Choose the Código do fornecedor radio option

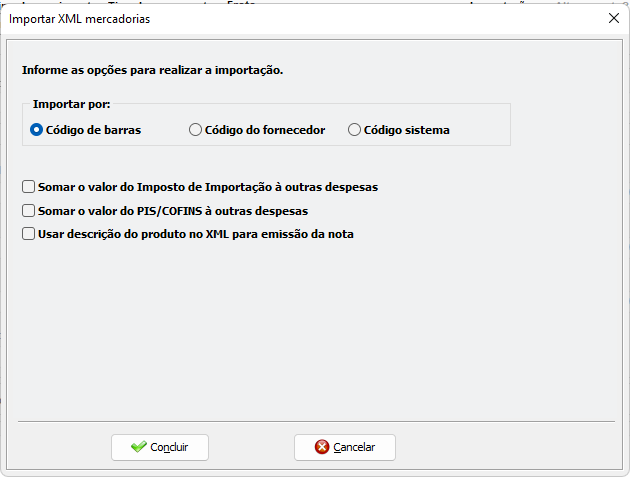click(195, 130)
